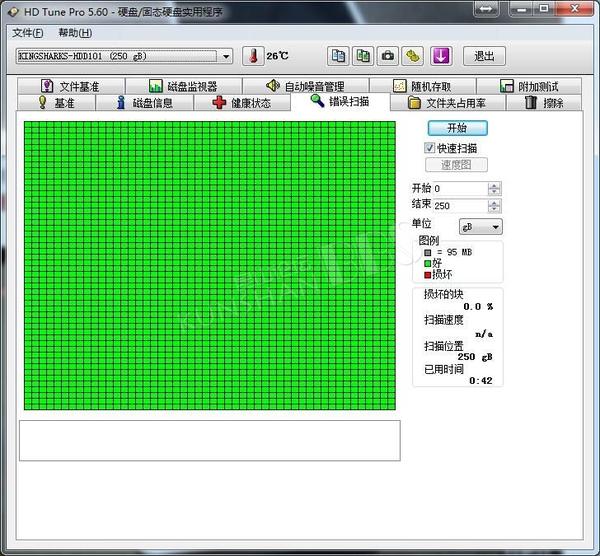Viewport: 600px width, 556px height.
Task: Switch to 基准 tab
Action: [57, 103]
